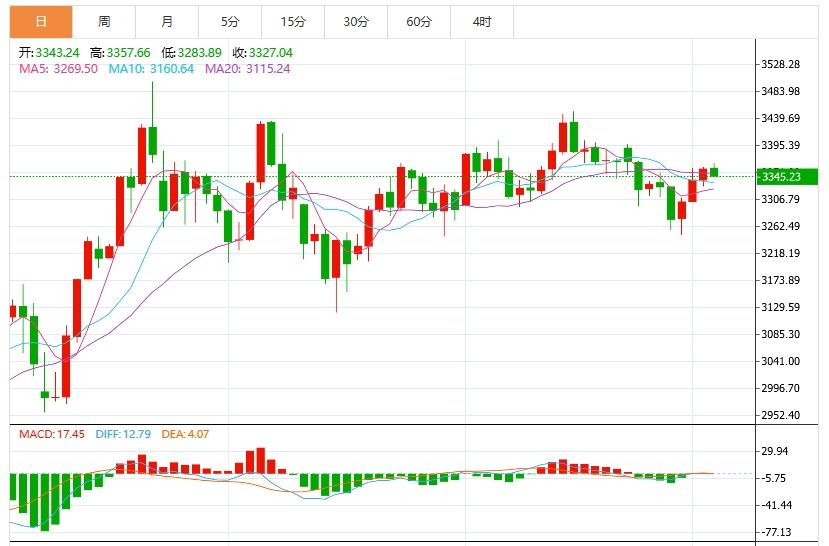The image size is (829, 546).
Task: Click the low price 3283.89 readout
Action: coord(192,52)
